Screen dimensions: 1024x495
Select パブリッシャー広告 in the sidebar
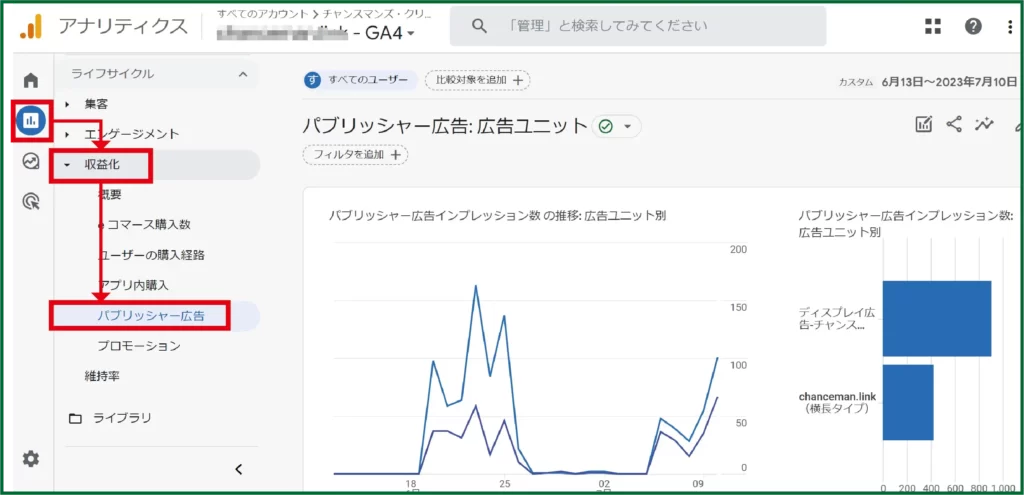150,316
